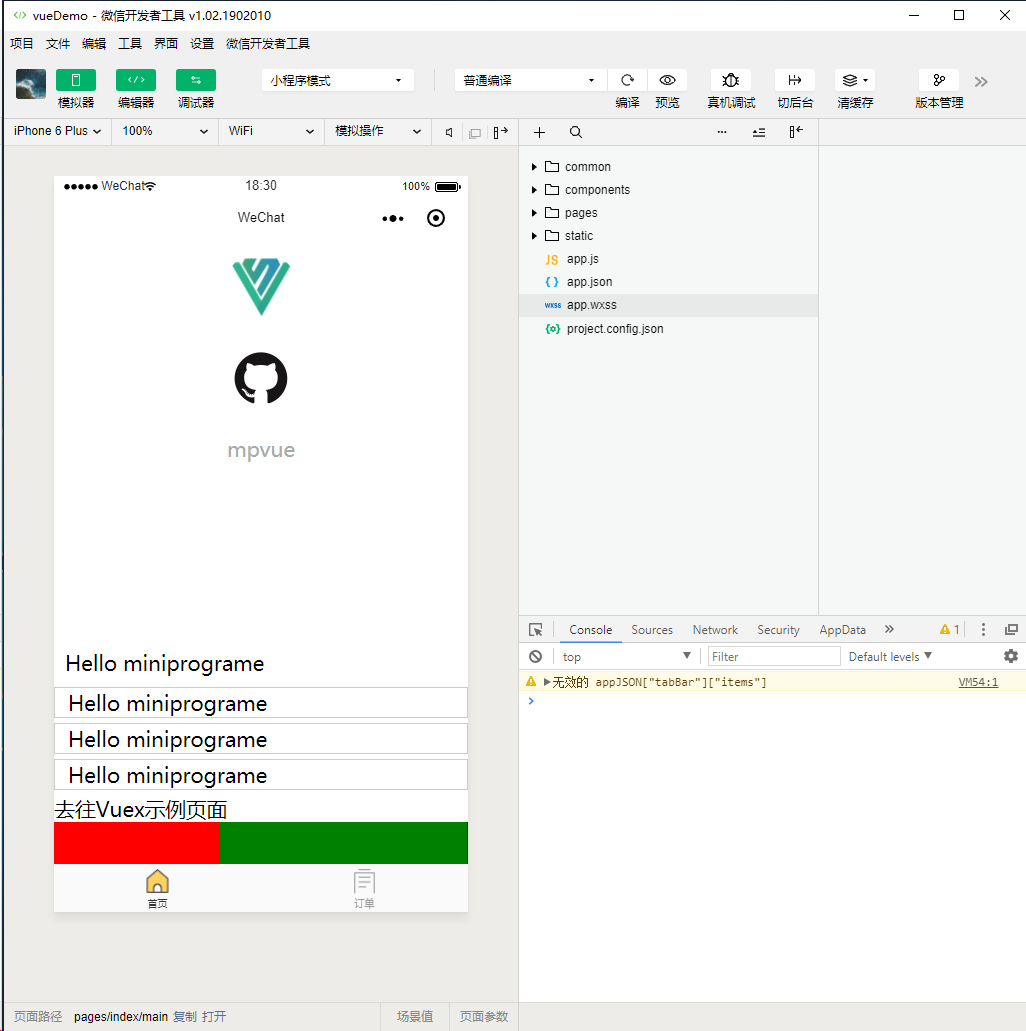Open the 模拟操作 dropdown
This screenshot has height=1031, width=1026.
tap(378, 131)
